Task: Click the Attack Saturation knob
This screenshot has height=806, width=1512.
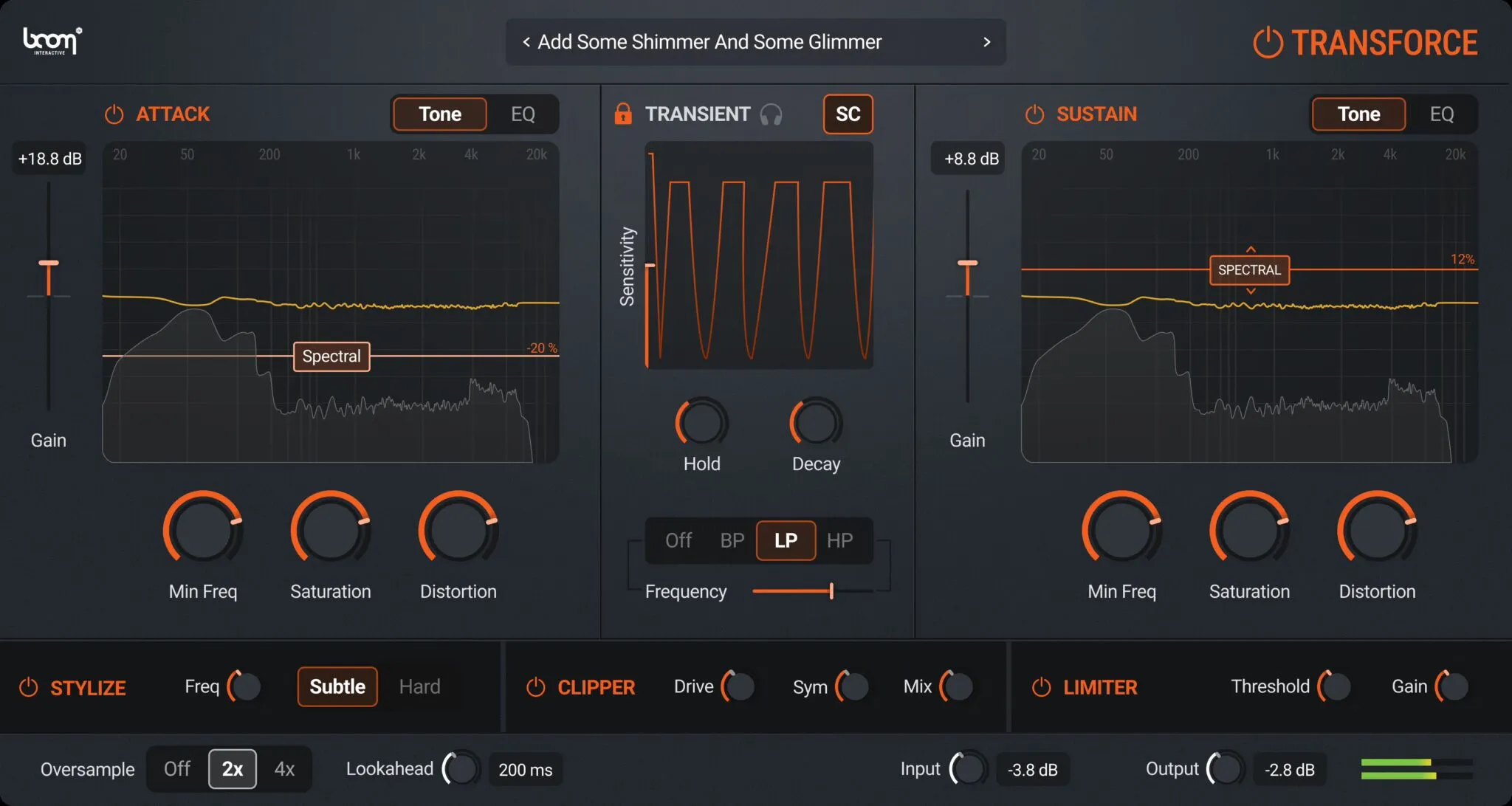Action: (331, 531)
